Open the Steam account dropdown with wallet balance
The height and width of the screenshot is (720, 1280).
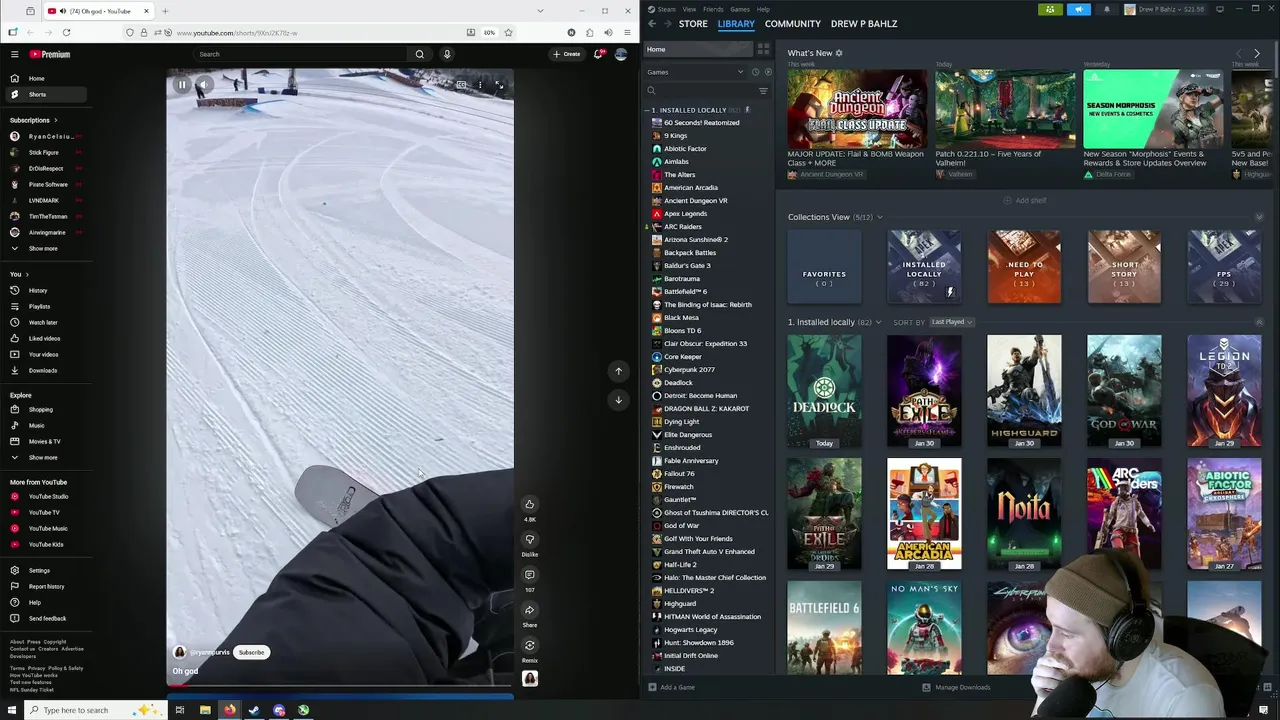[x=1166, y=9]
